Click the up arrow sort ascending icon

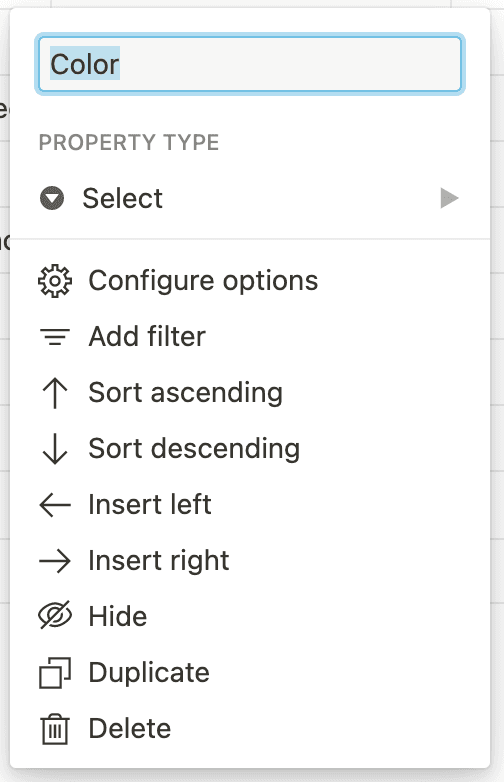(x=55, y=393)
